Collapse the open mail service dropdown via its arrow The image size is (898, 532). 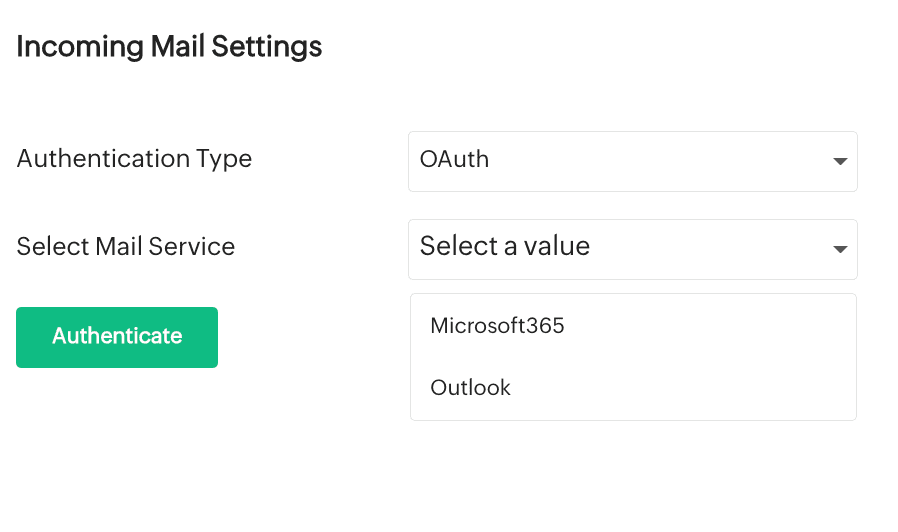pos(839,249)
